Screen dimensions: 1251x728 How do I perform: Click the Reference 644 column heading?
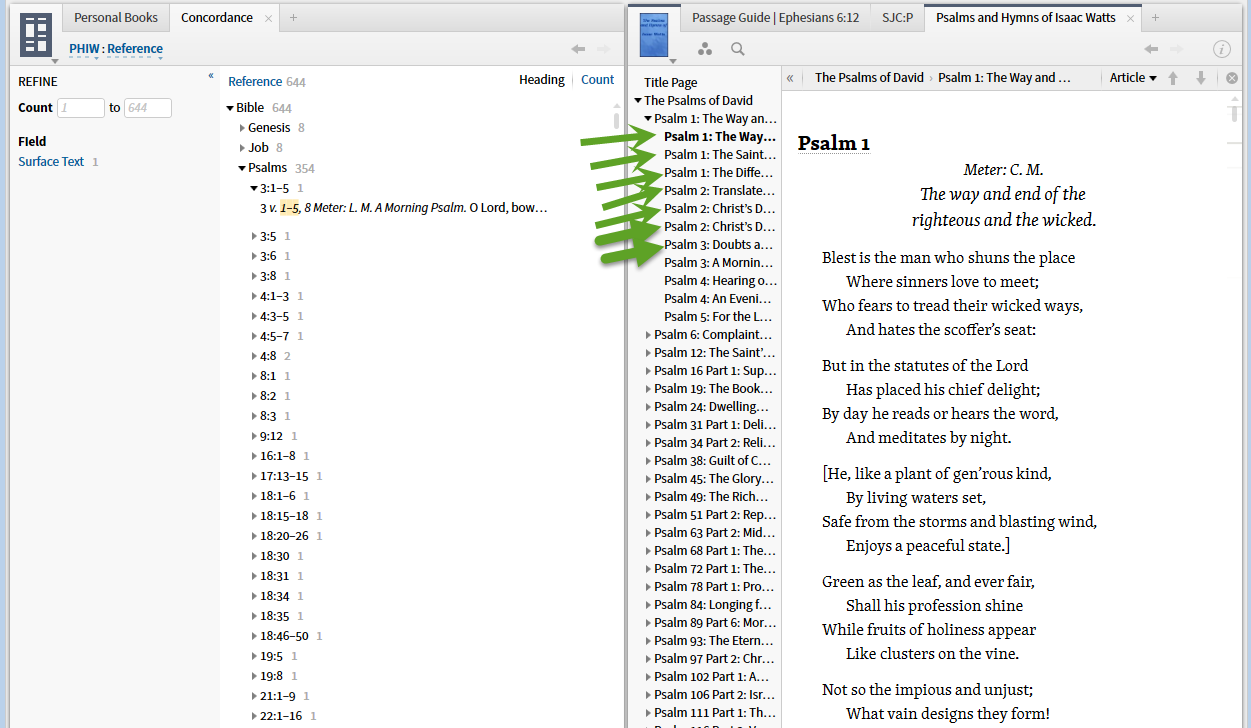click(x=267, y=81)
